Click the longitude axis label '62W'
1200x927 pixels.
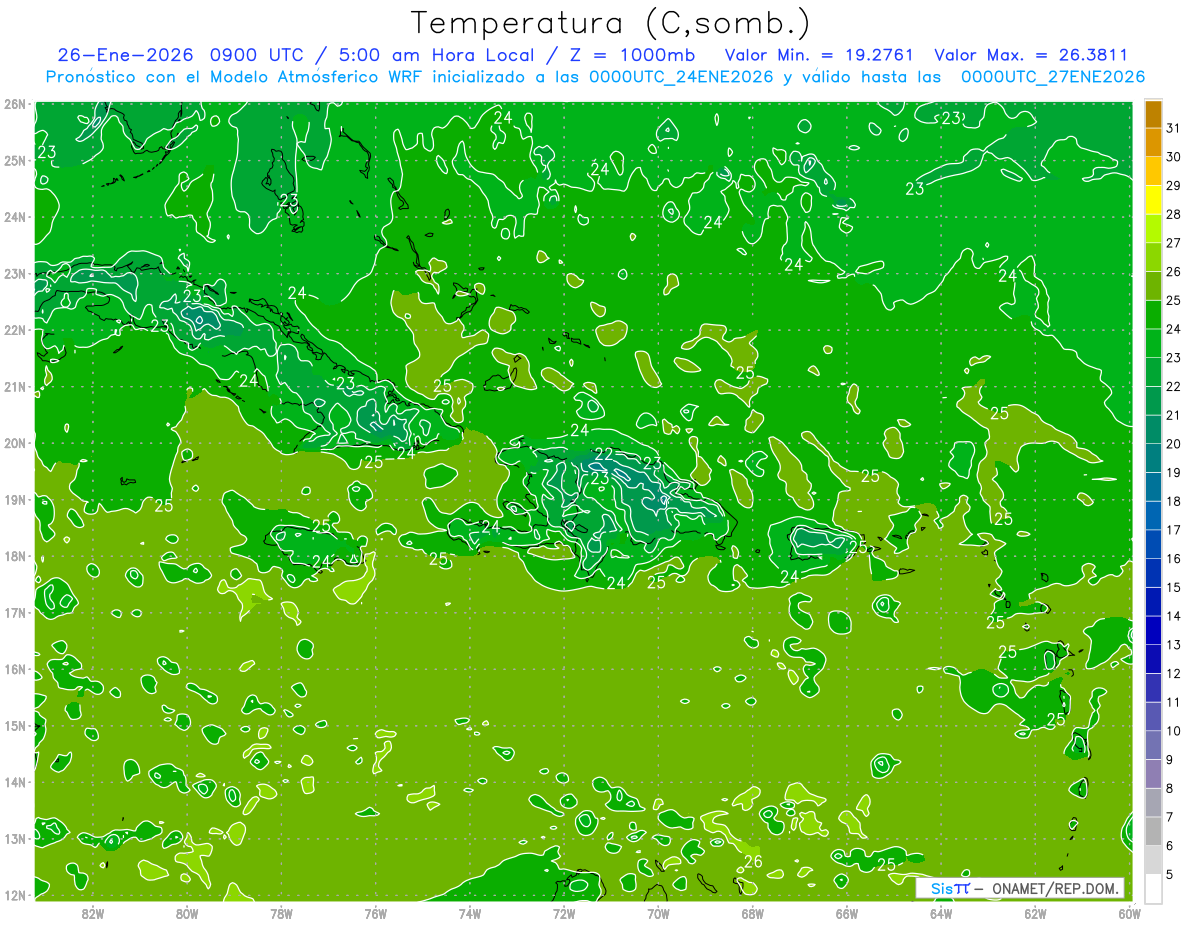tap(1035, 913)
